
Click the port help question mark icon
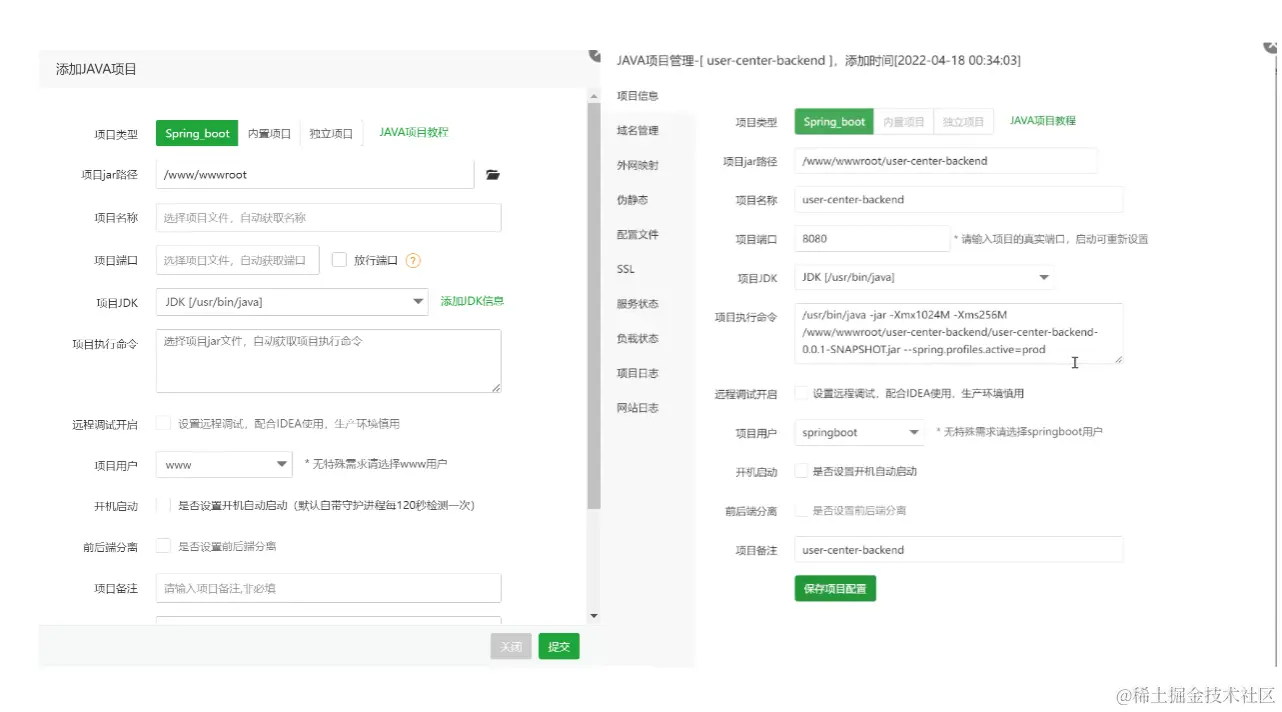click(413, 260)
